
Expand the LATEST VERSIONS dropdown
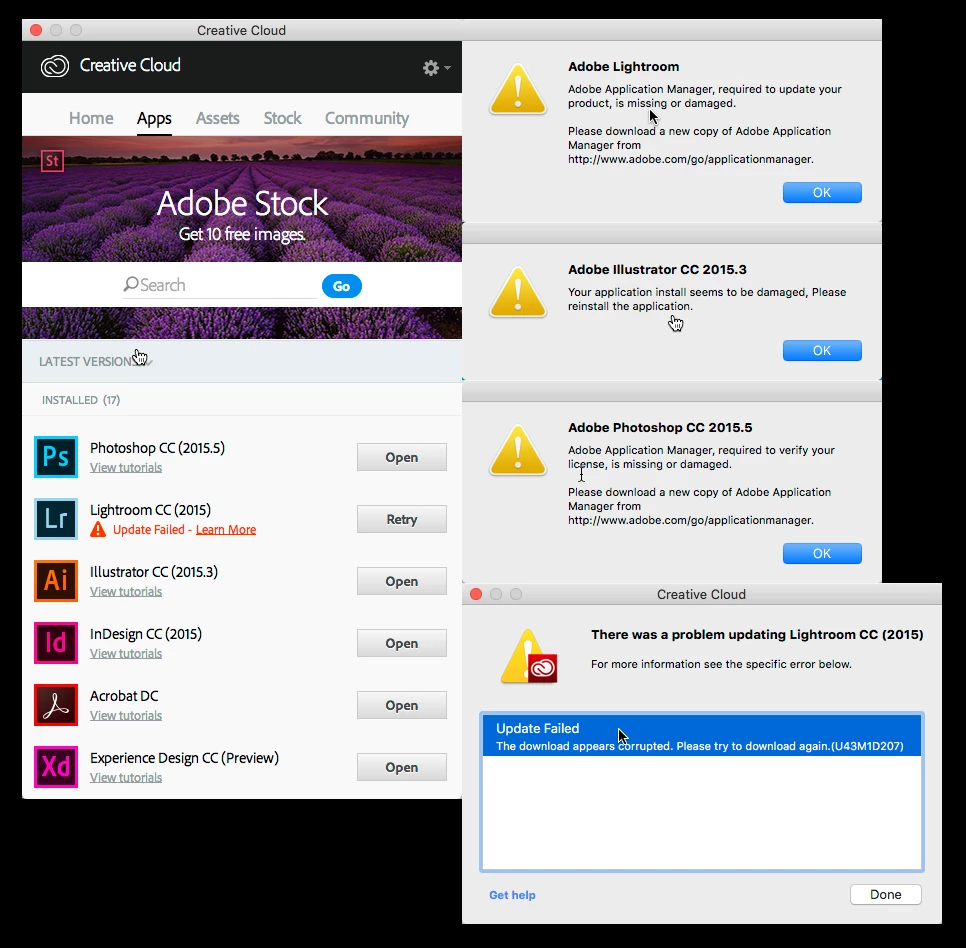pos(96,362)
